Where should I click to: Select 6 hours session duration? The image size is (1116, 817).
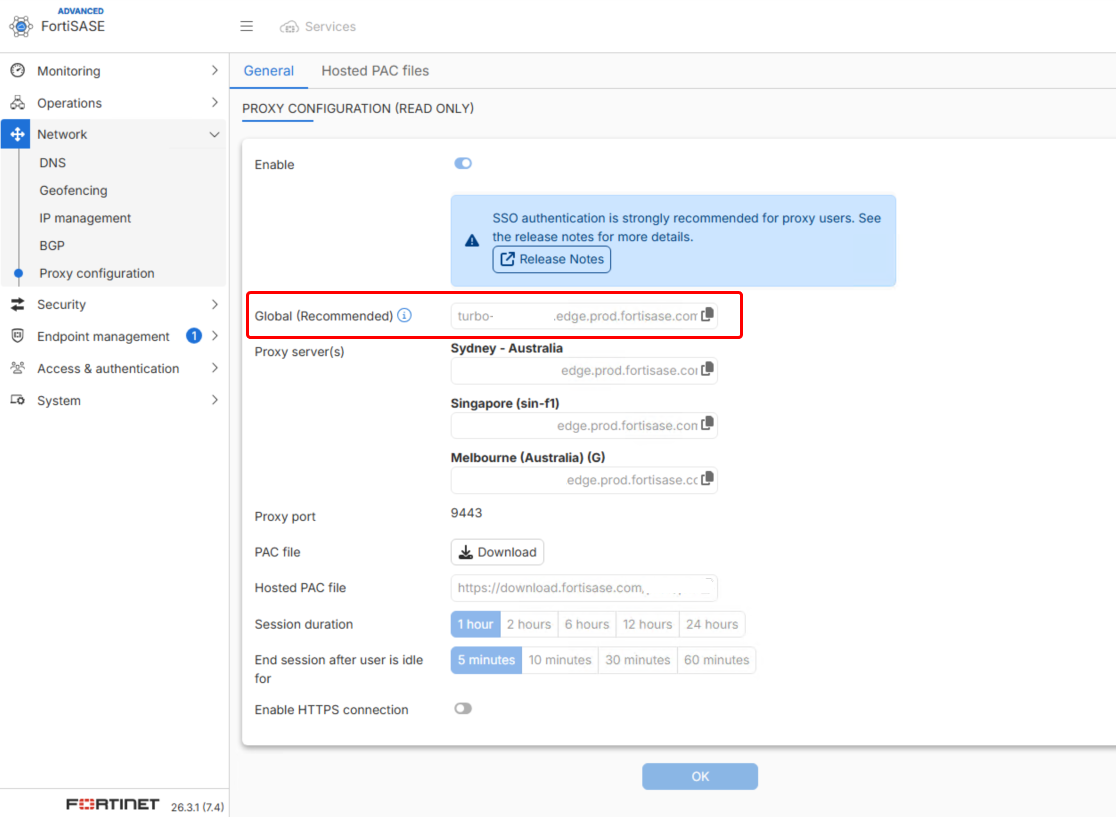(587, 624)
